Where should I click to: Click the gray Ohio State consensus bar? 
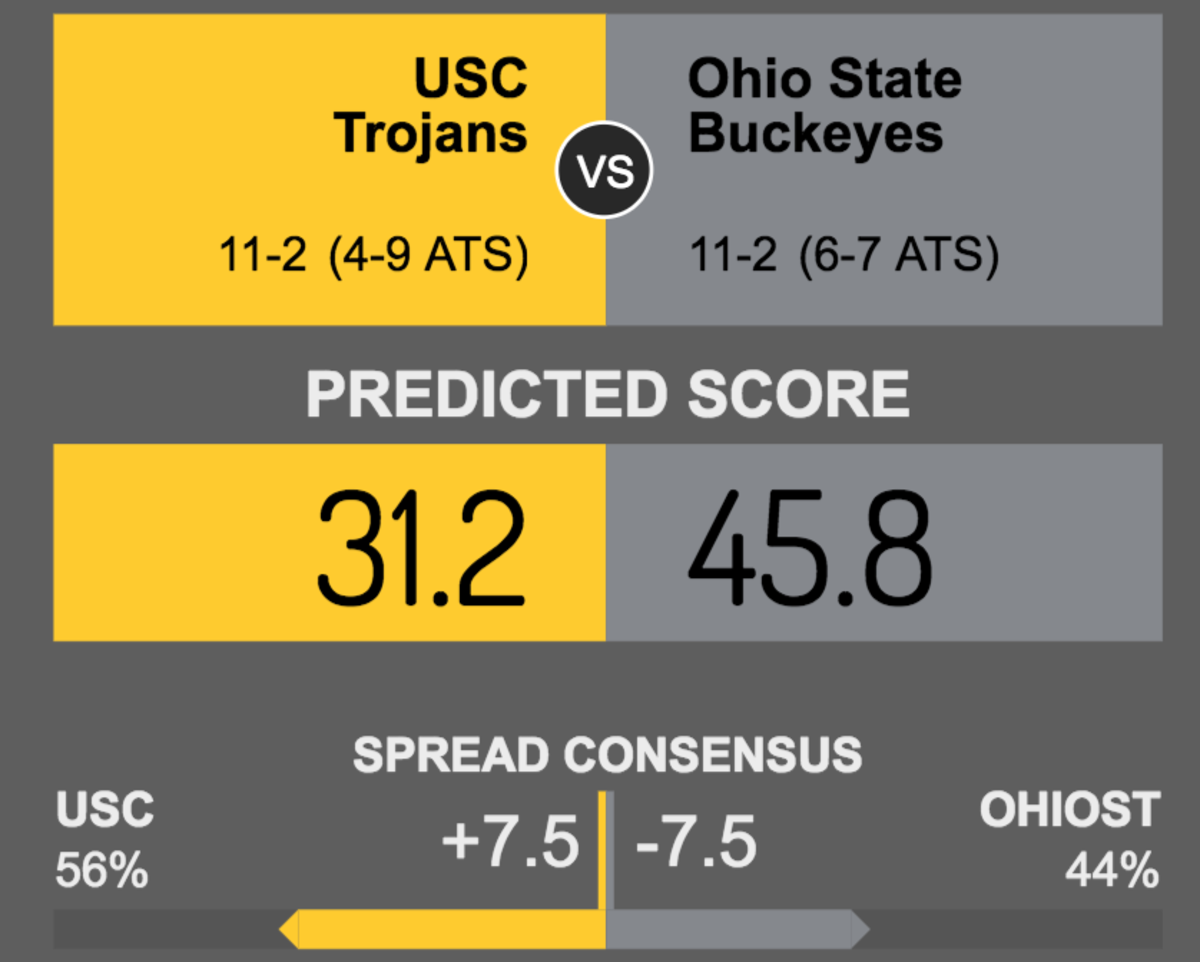click(x=738, y=929)
